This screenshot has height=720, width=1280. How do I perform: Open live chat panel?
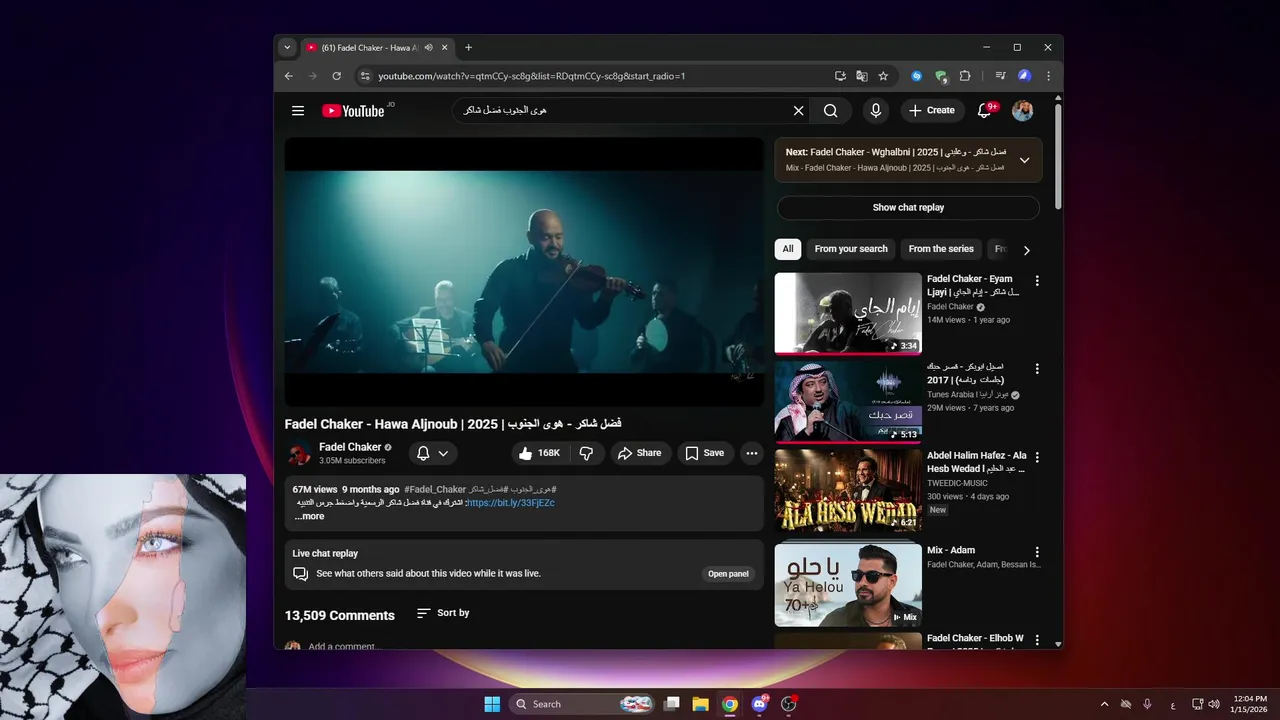[728, 574]
